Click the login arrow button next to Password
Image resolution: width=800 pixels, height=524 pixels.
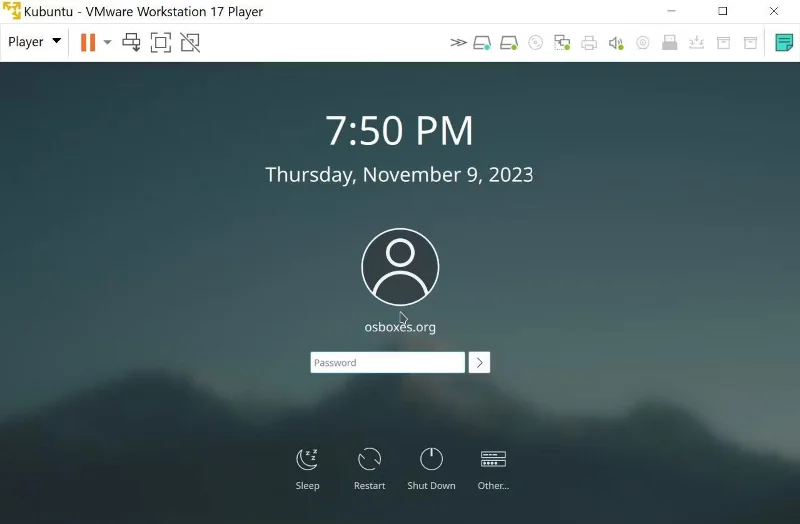click(479, 362)
